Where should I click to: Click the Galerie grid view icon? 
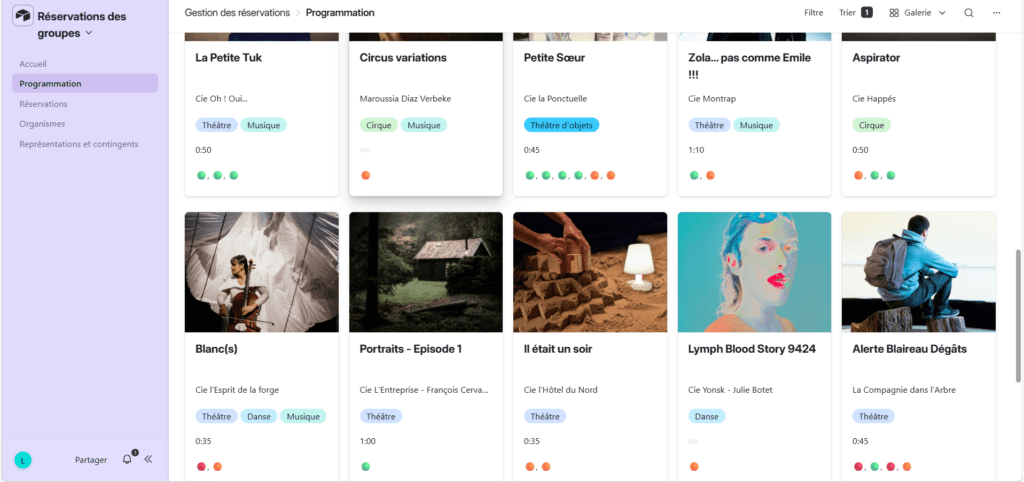point(894,13)
